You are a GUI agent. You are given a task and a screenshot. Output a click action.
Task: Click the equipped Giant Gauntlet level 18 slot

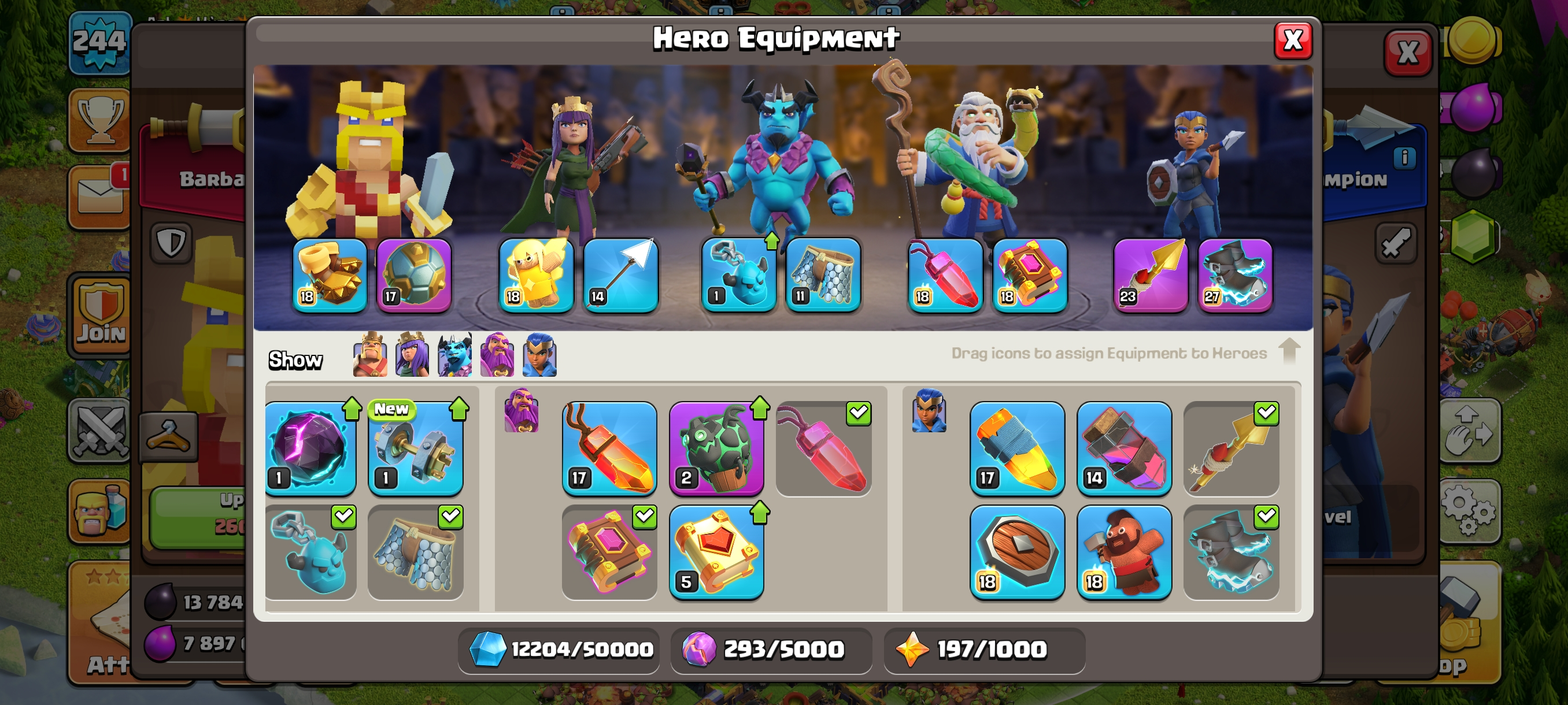(330, 275)
